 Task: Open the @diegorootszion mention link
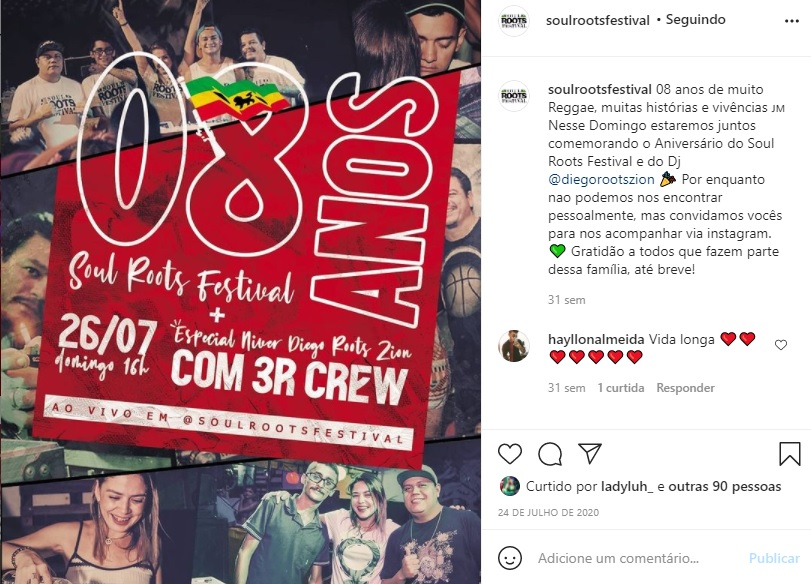tap(601, 179)
